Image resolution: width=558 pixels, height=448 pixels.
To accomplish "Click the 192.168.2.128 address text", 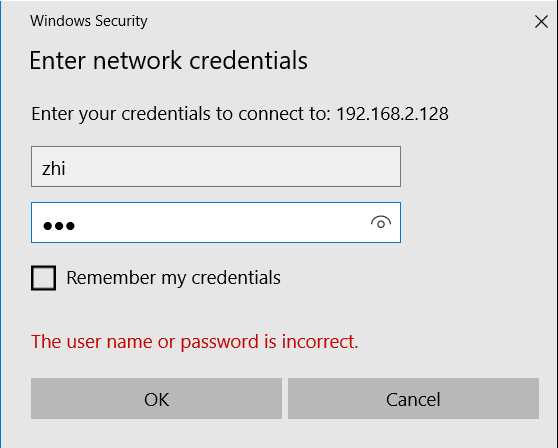I will tap(392, 114).
